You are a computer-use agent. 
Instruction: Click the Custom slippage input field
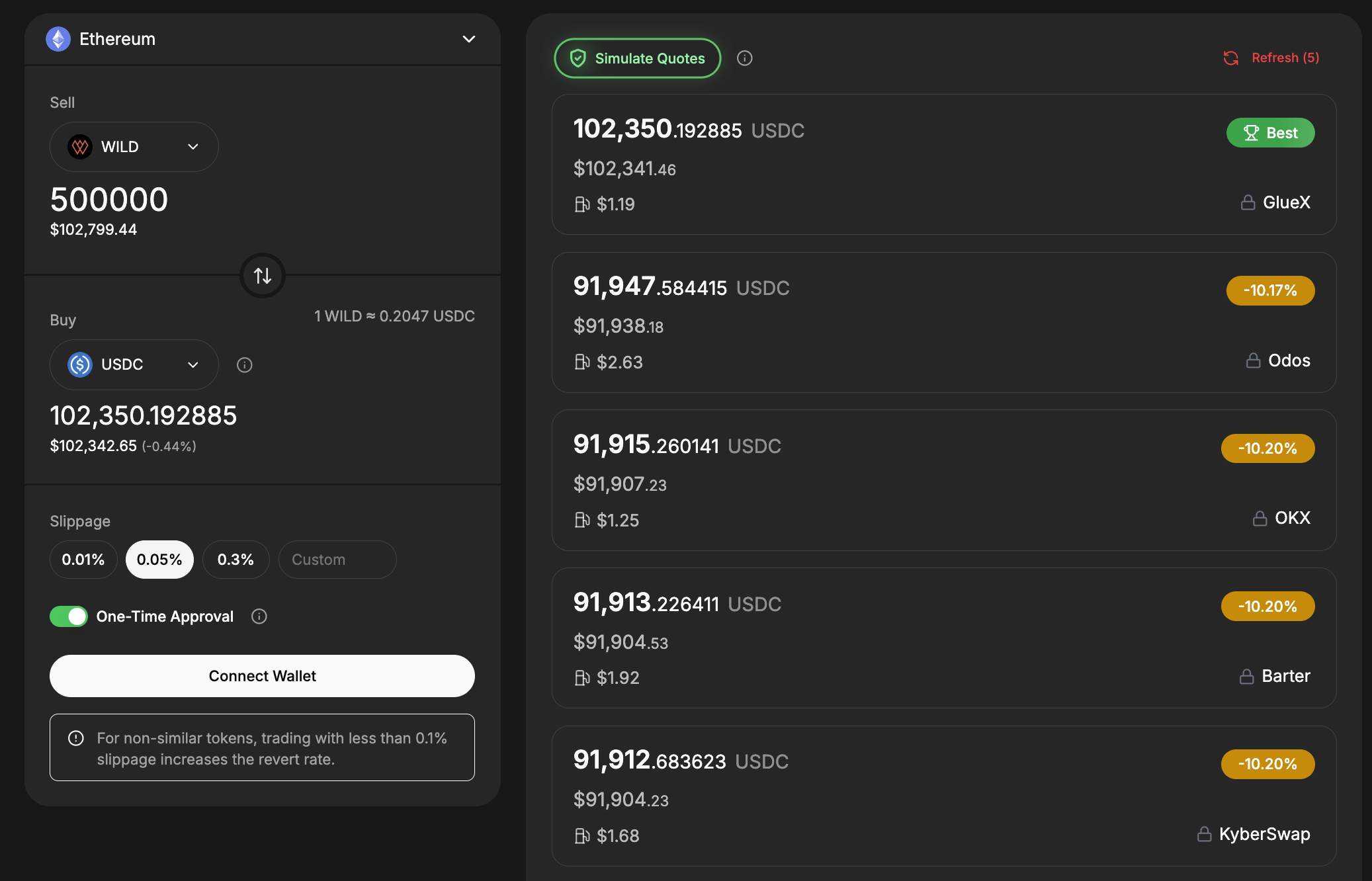(x=337, y=560)
